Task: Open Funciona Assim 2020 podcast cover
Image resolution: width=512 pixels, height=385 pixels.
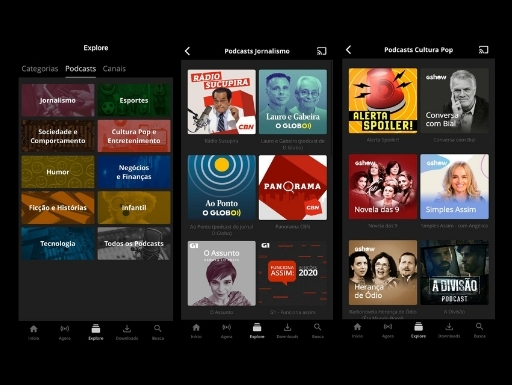Action: point(293,273)
